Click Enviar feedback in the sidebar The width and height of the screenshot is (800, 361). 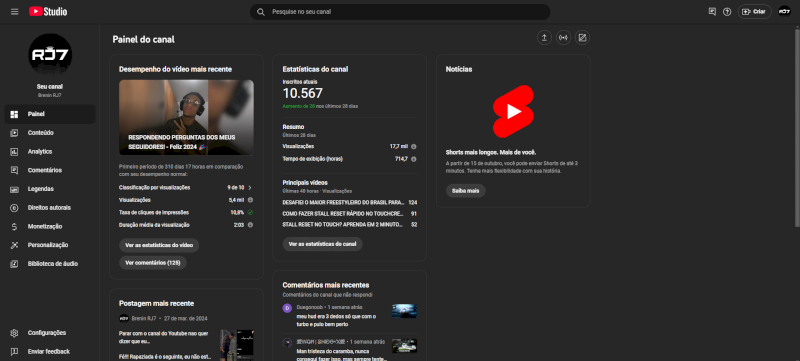pyautogui.click(x=50, y=351)
